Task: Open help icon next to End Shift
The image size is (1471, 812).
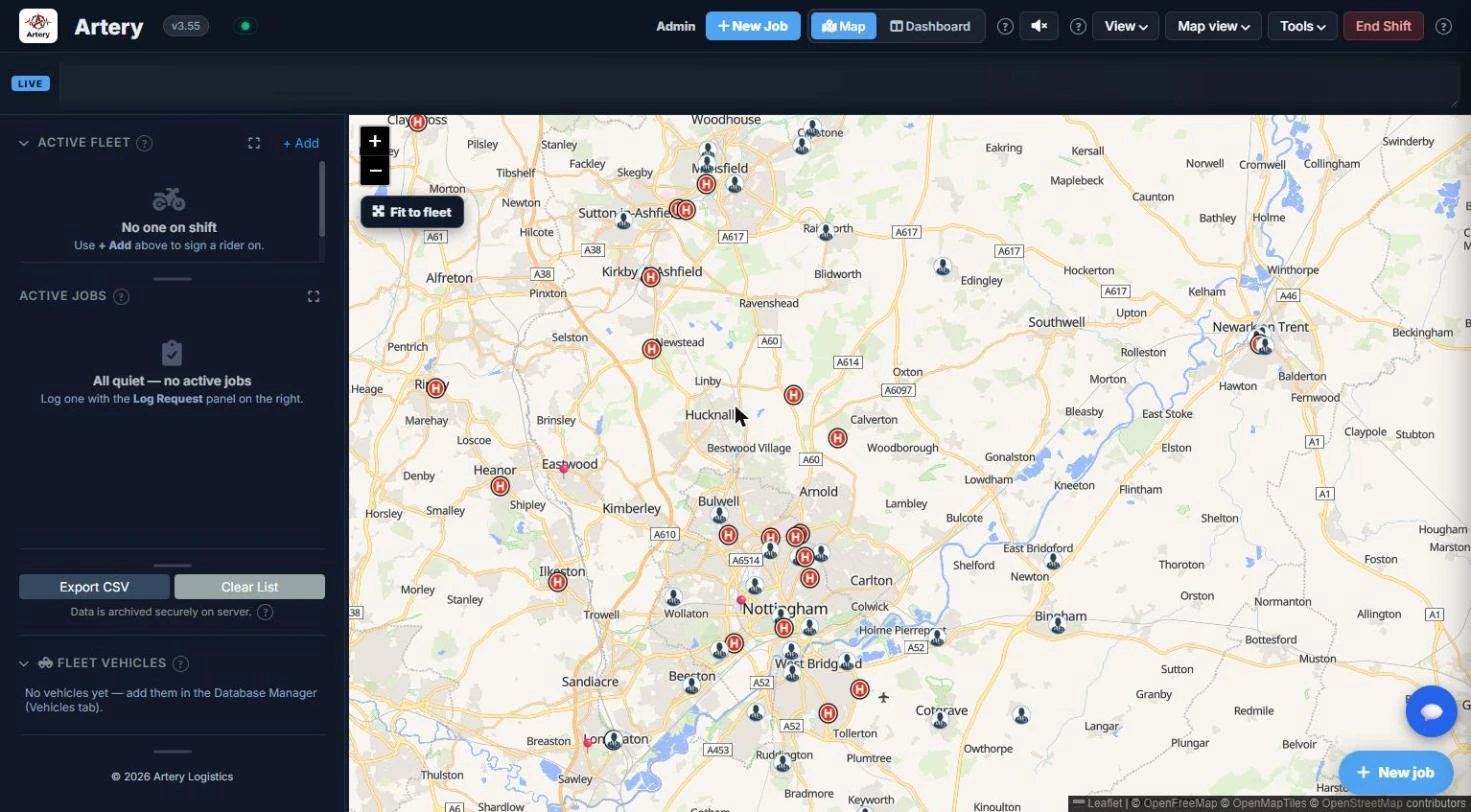Action: coord(1443,27)
